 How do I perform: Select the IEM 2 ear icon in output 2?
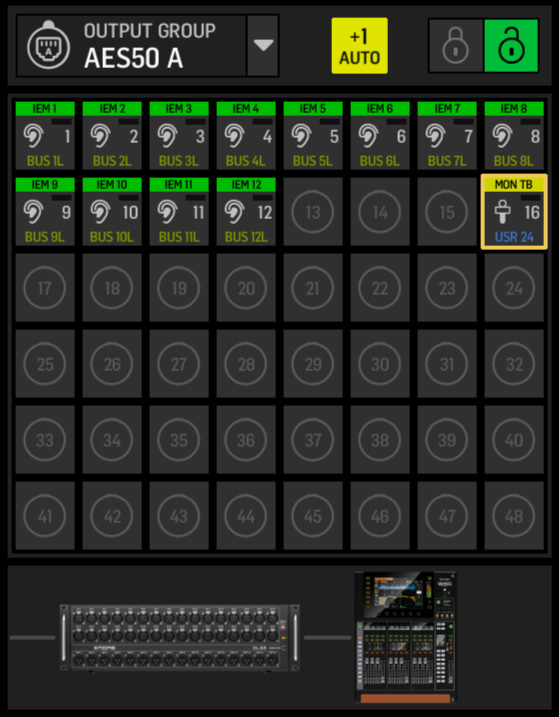[100, 136]
